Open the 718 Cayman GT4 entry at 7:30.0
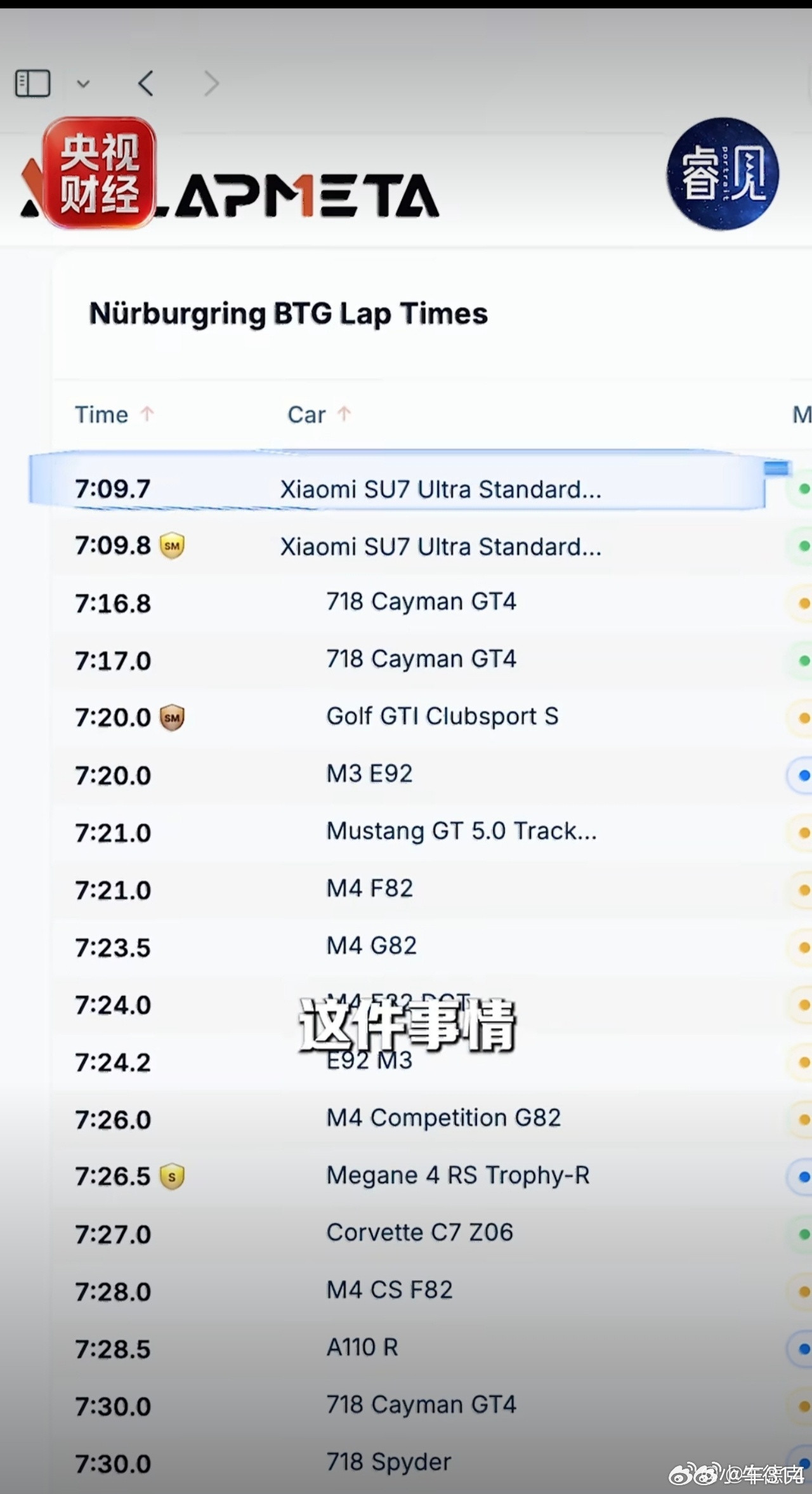Viewport: 812px width, 1494px height. (421, 1405)
